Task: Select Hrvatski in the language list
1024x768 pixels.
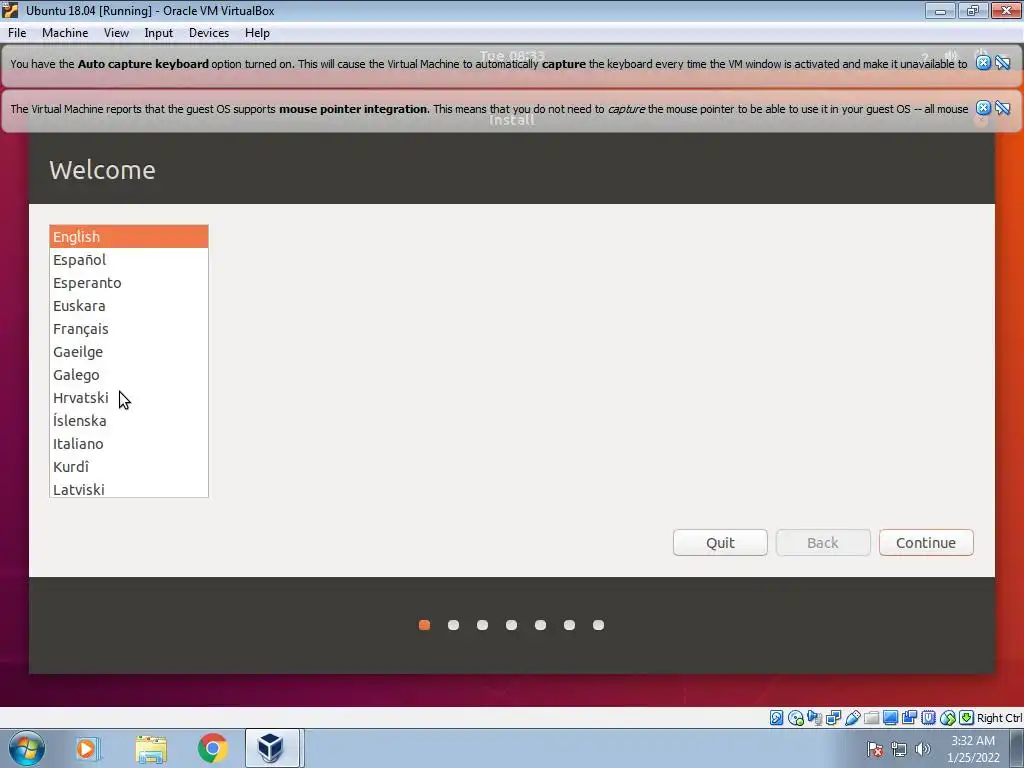Action: pos(129,398)
